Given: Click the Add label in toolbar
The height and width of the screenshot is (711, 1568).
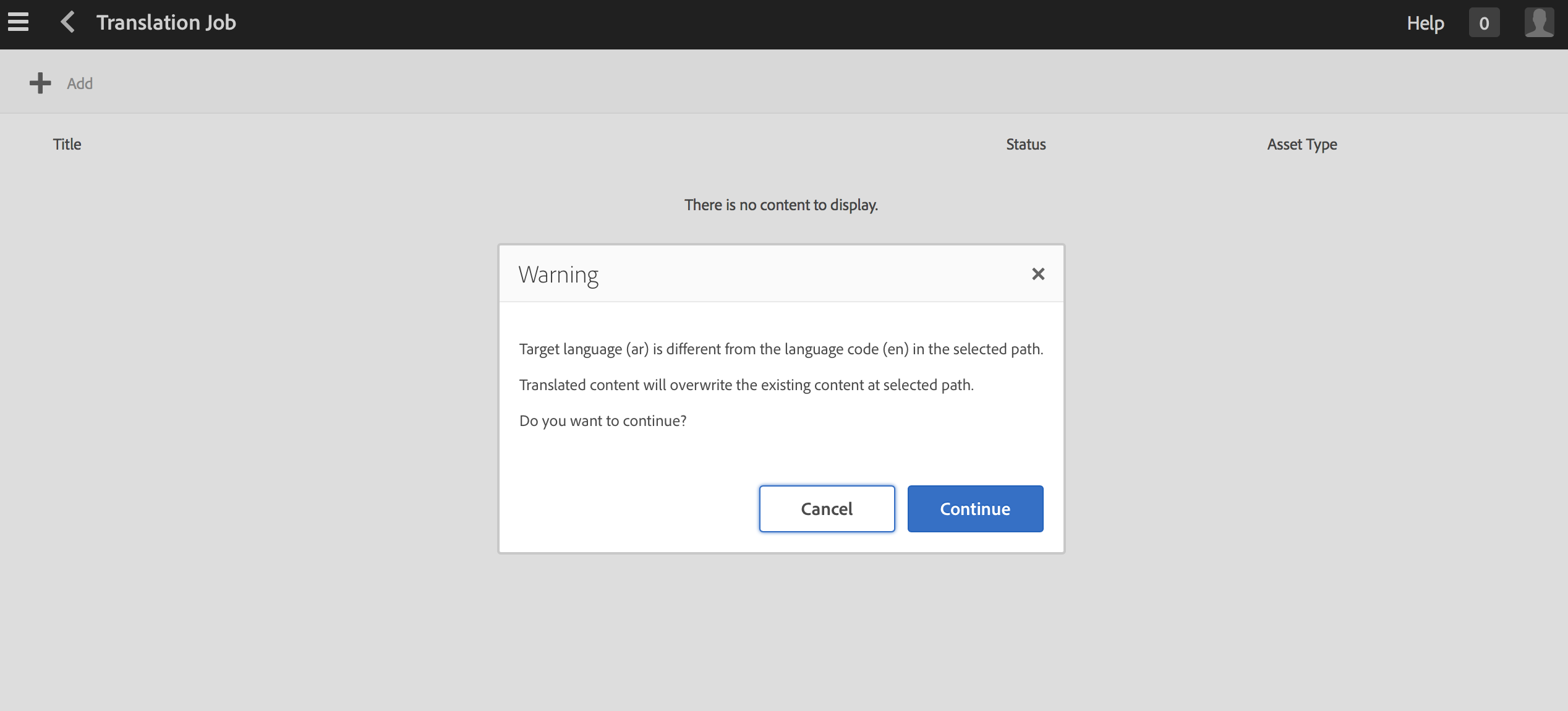Looking at the screenshot, I should tap(80, 83).
